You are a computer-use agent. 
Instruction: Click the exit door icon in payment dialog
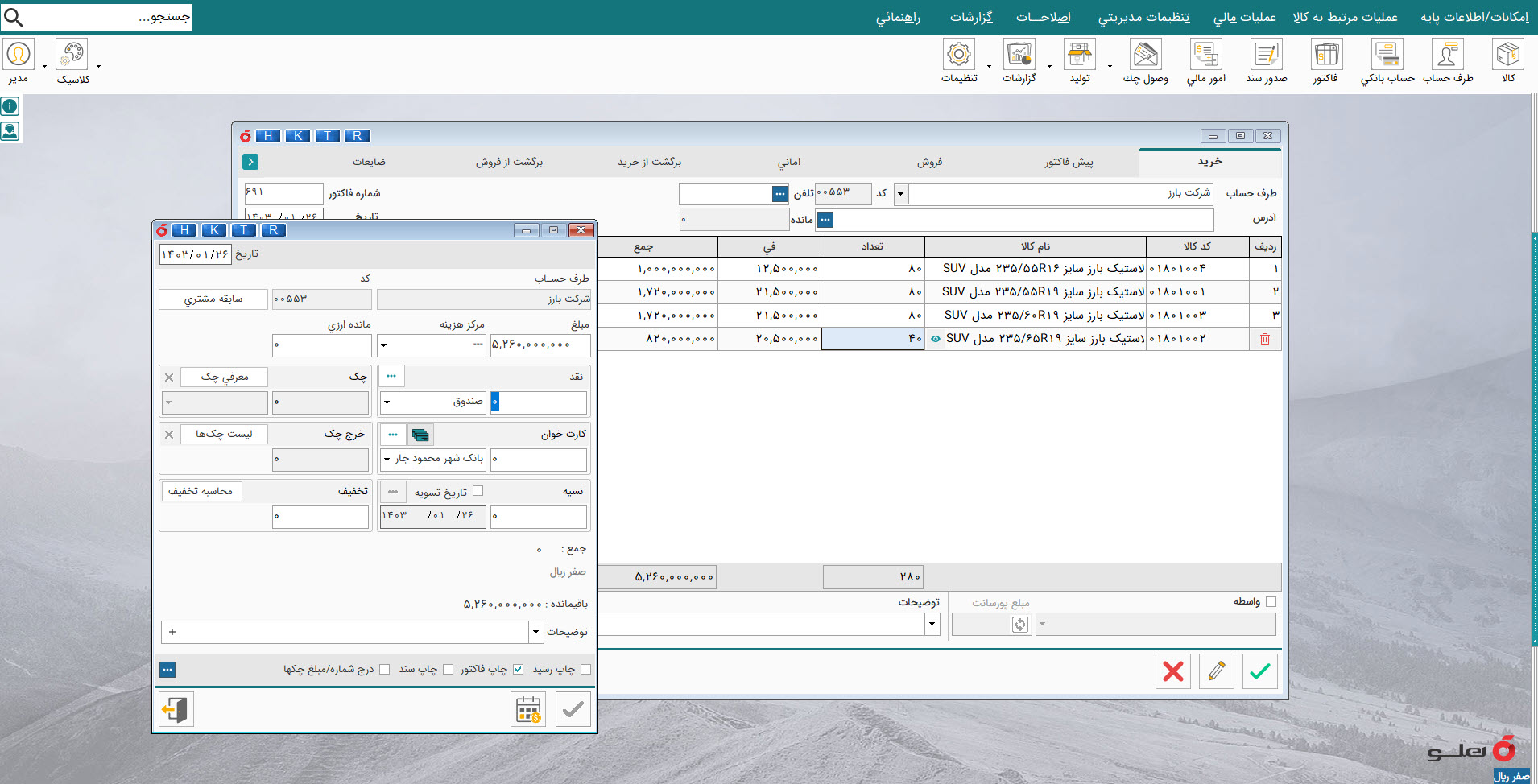[x=176, y=709]
